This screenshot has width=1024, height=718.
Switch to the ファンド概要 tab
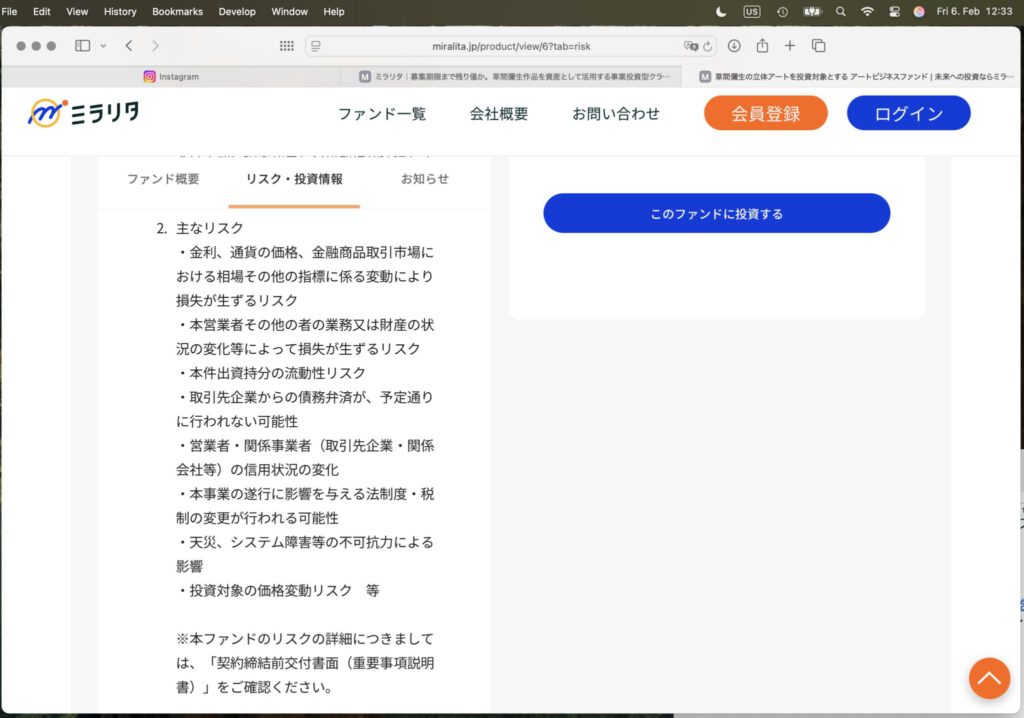coord(163,179)
